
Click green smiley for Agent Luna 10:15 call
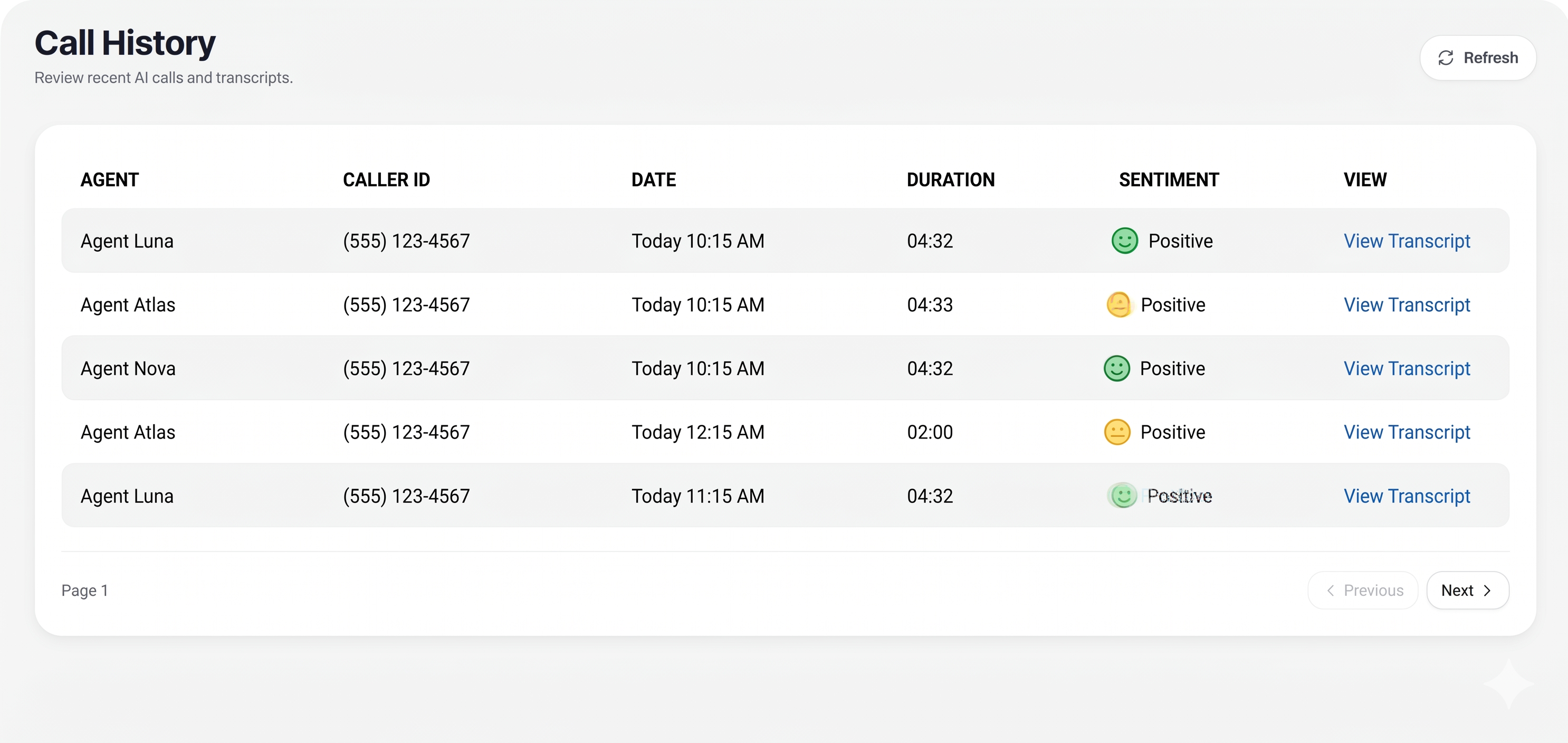coord(1124,241)
